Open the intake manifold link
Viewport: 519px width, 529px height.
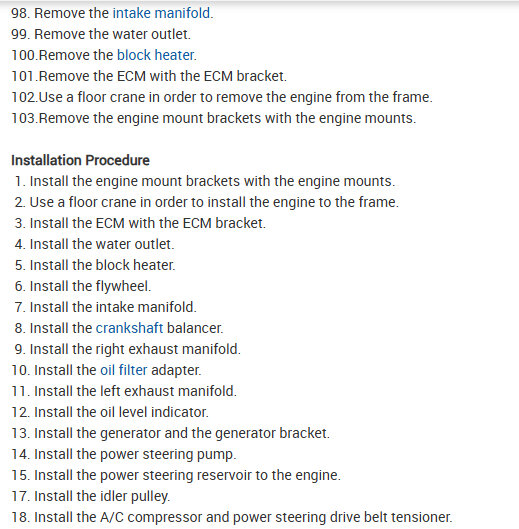[x=161, y=13]
